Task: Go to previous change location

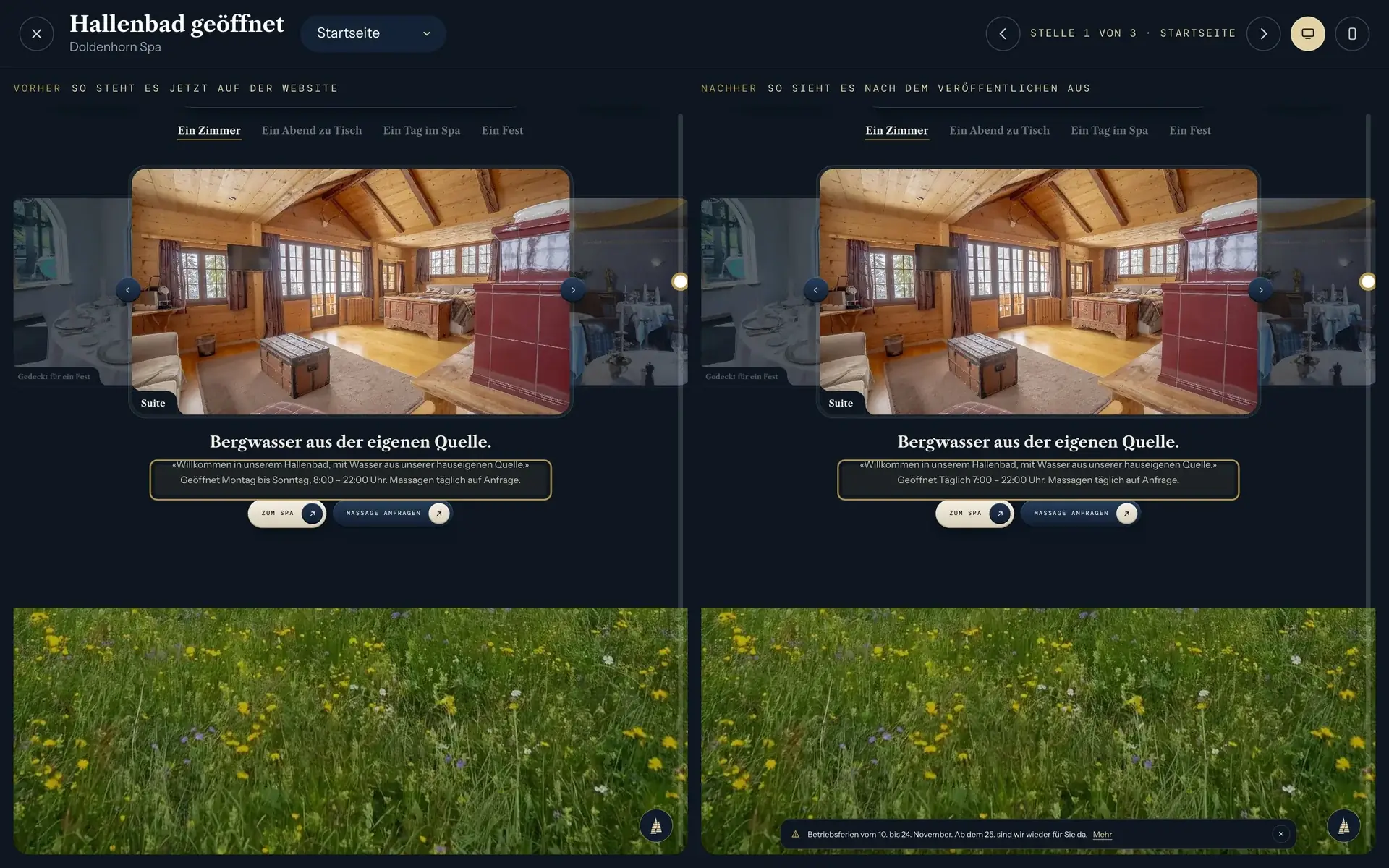Action: 1003,33
